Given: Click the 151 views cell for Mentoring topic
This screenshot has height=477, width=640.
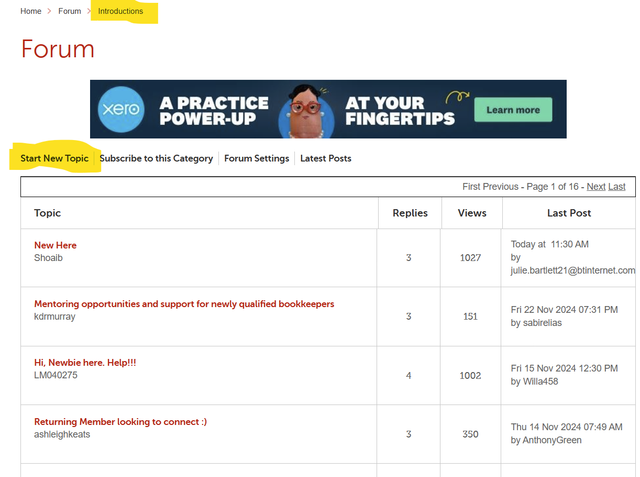Looking at the screenshot, I should 470,317.
